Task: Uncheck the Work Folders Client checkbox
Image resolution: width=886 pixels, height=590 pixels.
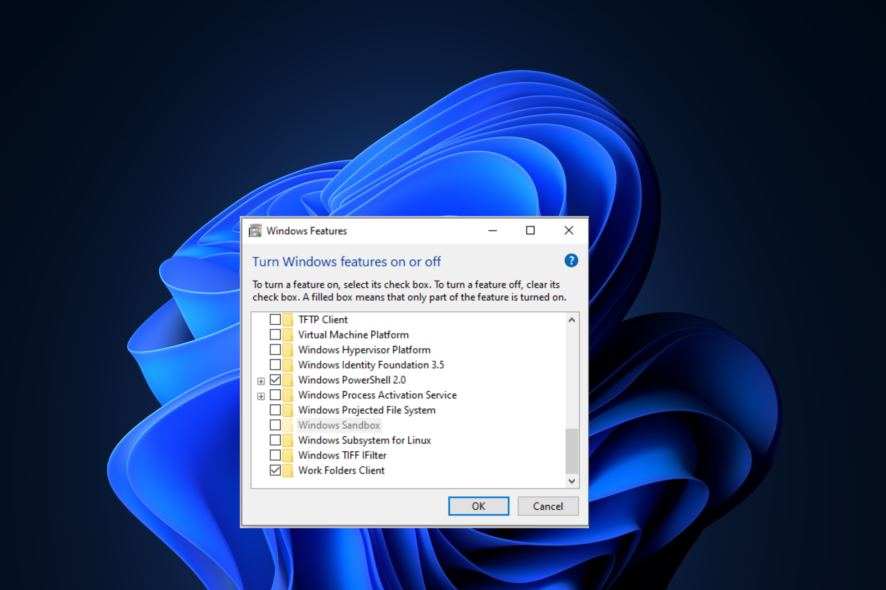Action: (x=275, y=470)
